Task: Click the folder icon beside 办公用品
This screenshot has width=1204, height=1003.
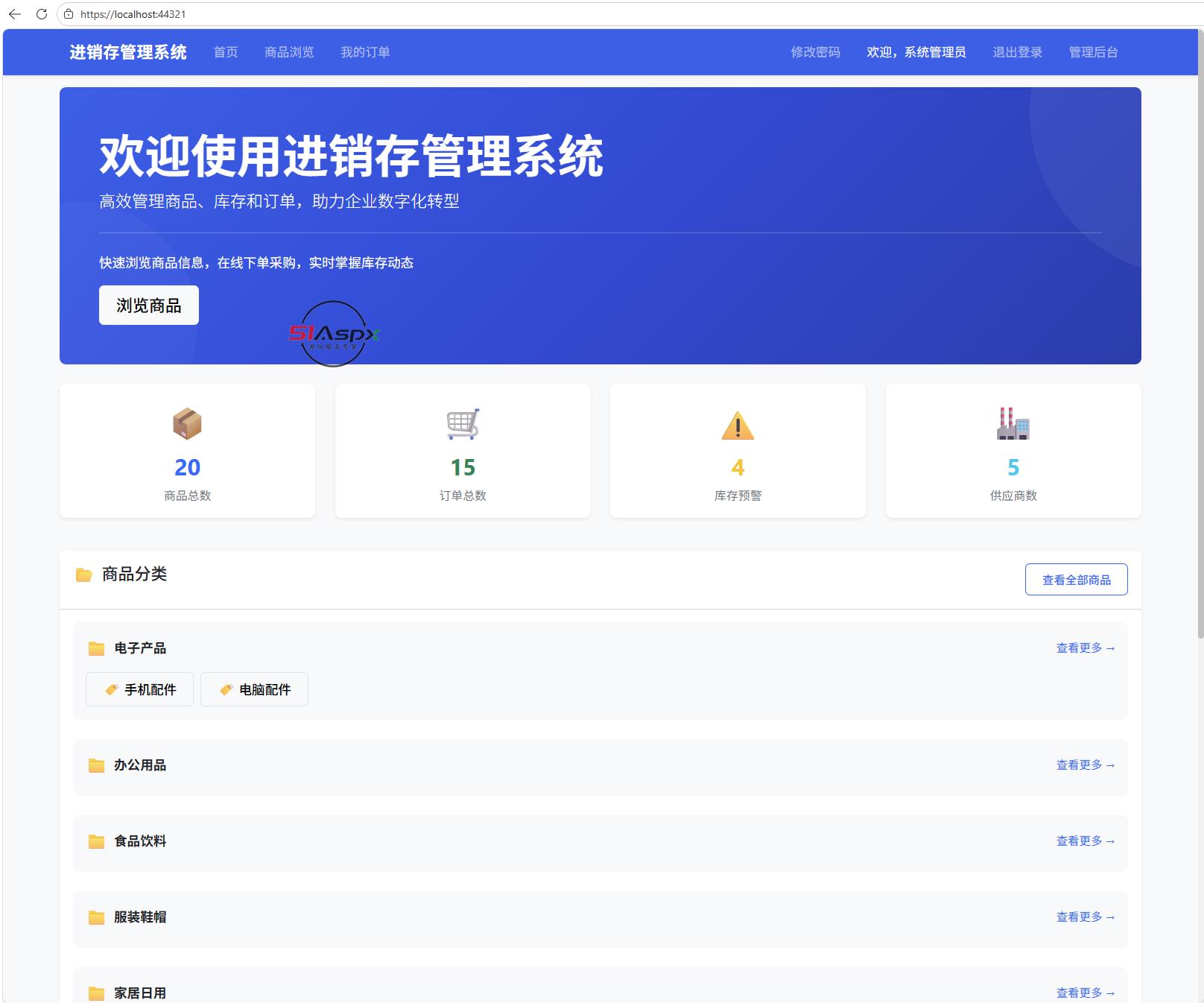Action: pos(97,765)
